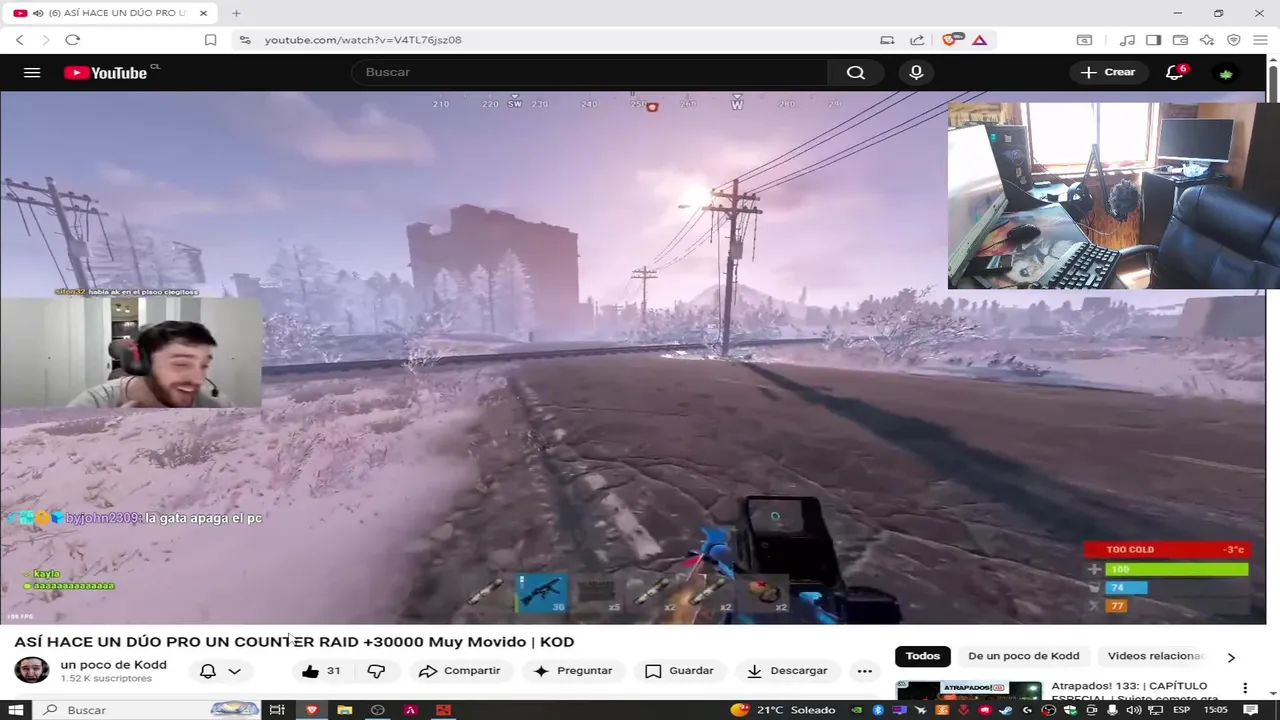Screen dimensions: 1280x720
Task: Open the Windows Start menu
Action: click(x=16, y=710)
